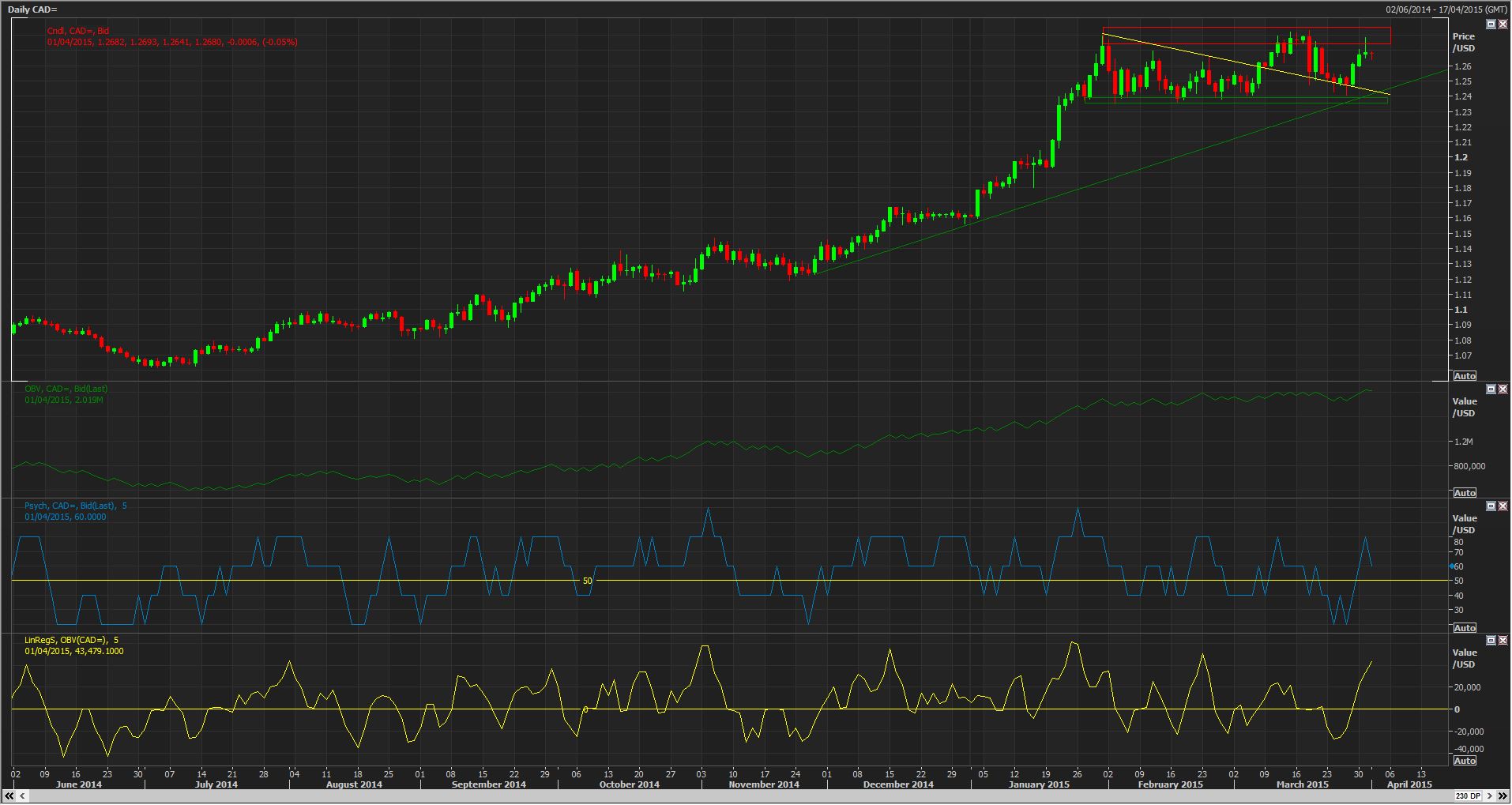Click the date range 02/06/2014 - 17/04/2015 (GMT)

[x=1446, y=9]
